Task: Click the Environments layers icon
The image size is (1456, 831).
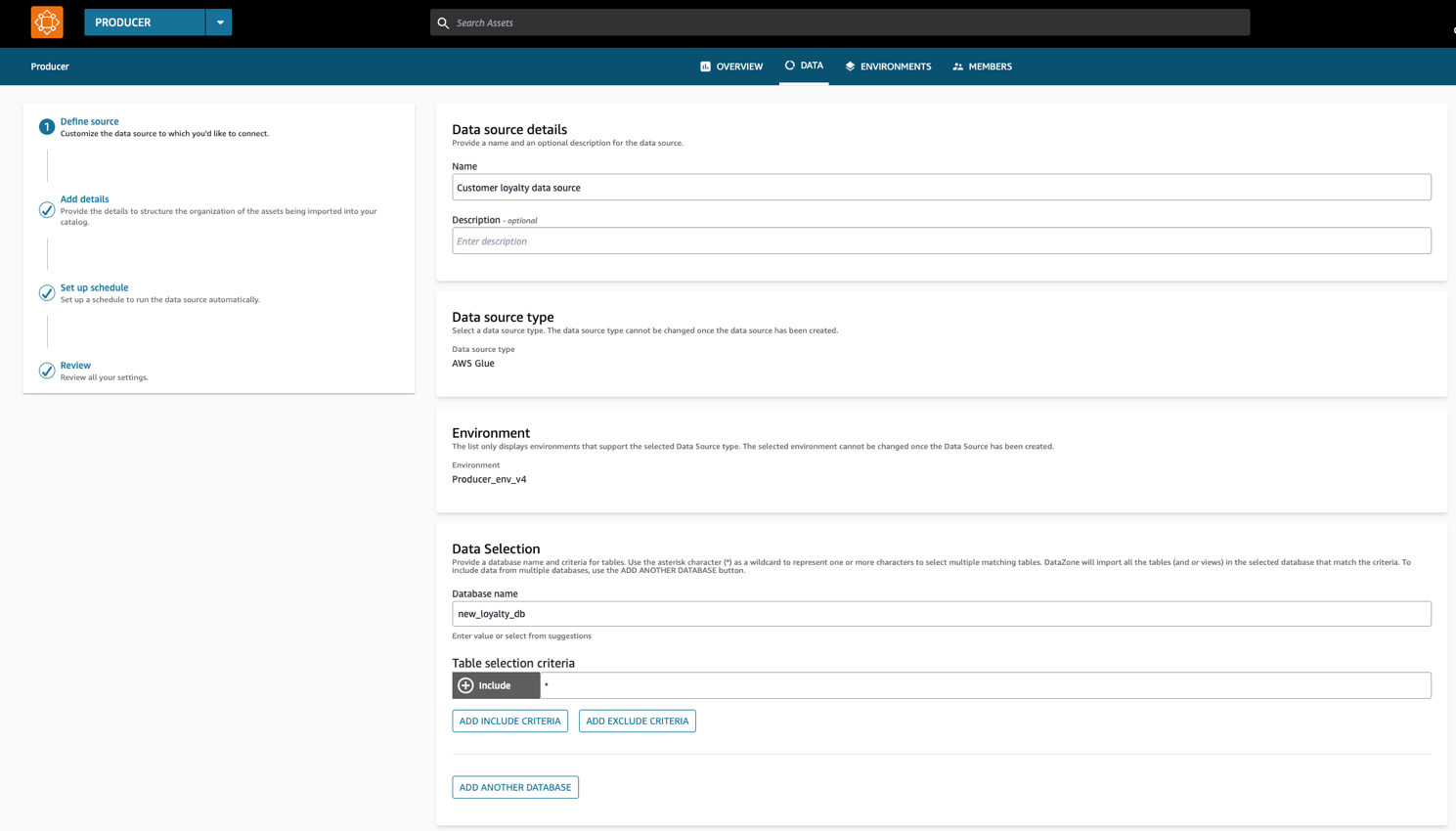Action: click(850, 66)
